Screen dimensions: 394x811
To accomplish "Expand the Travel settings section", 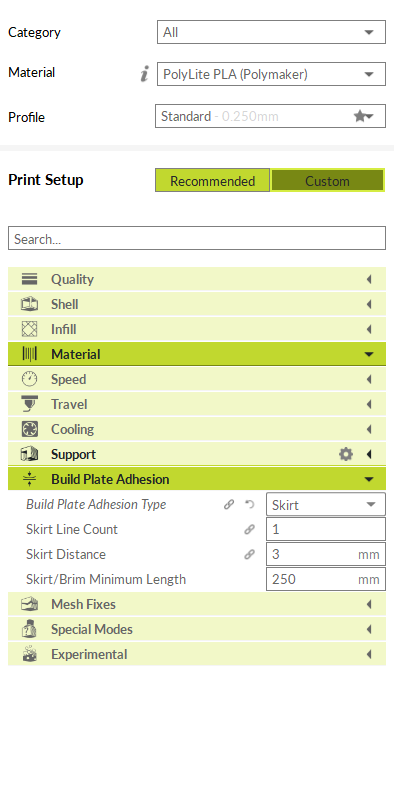I will click(197, 404).
